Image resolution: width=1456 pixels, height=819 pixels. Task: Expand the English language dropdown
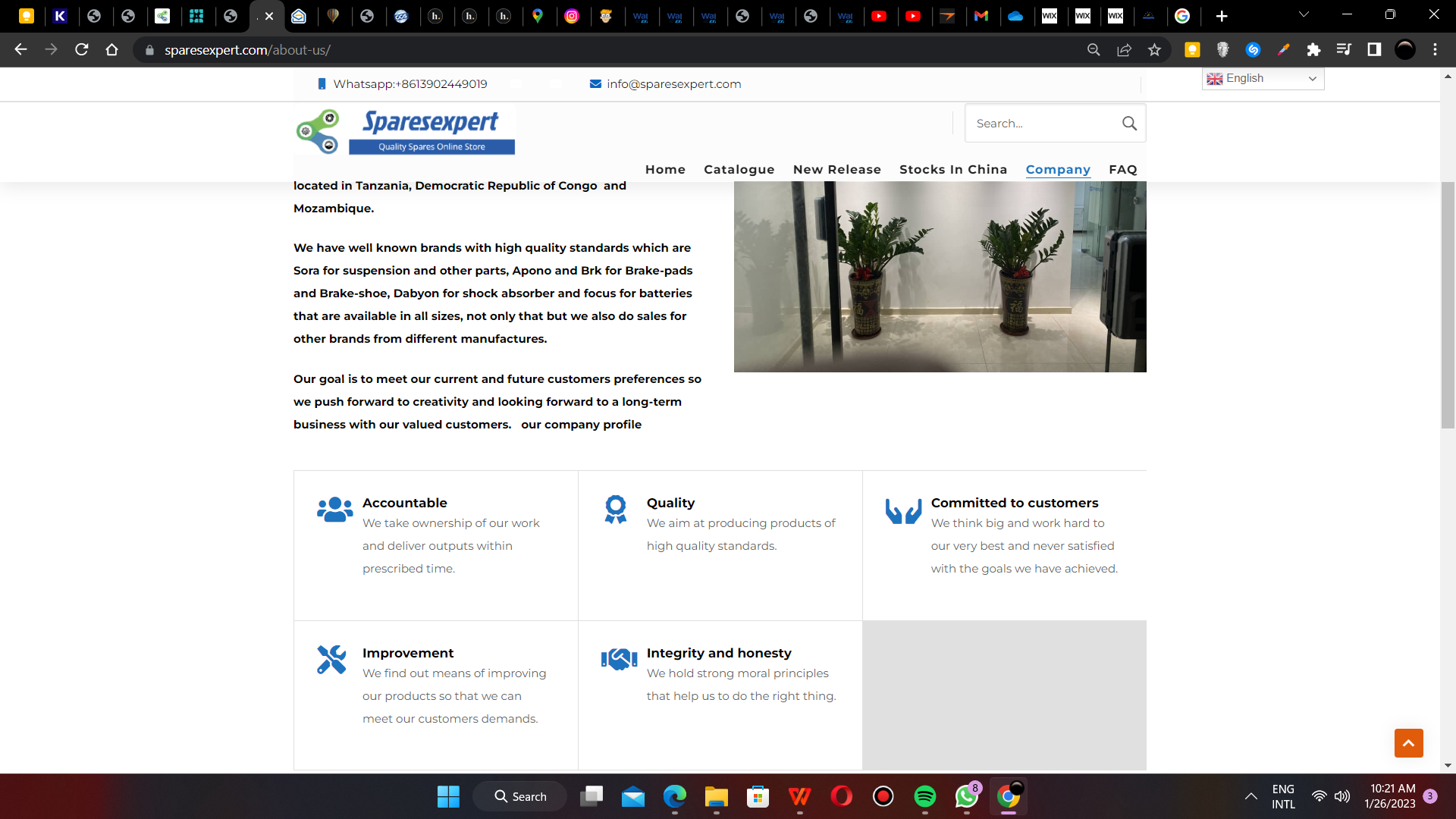pyautogui.click(x=1263, y=79)
